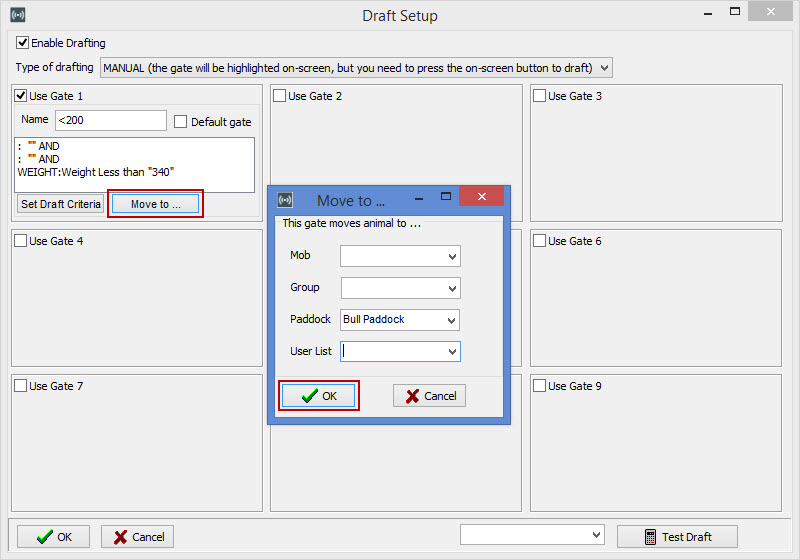Cancel Draft Setup with bottom Cancel button
Screen dimensions: 800x560
pyautogui.click(x=137, y=537)
